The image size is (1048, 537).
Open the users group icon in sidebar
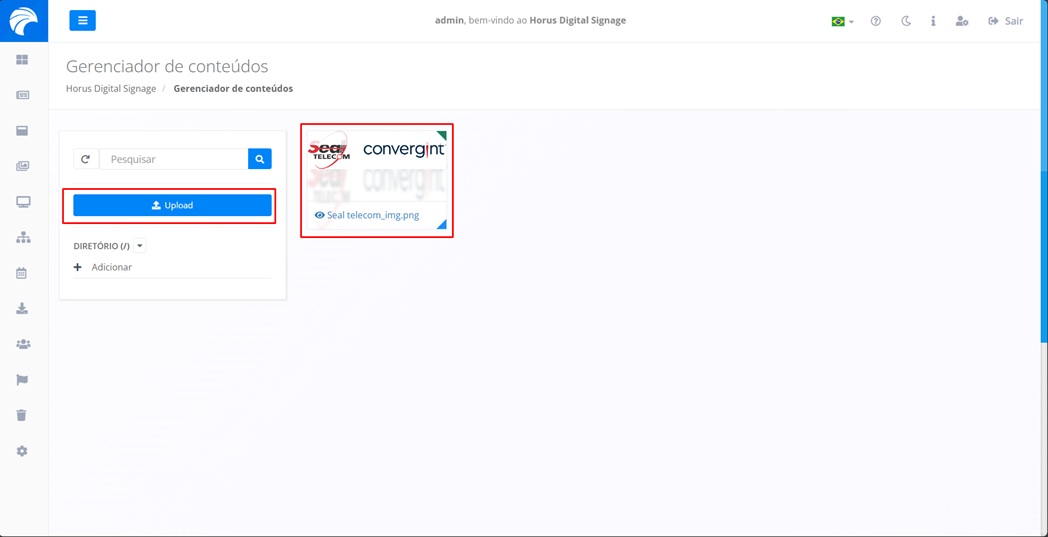23,344
